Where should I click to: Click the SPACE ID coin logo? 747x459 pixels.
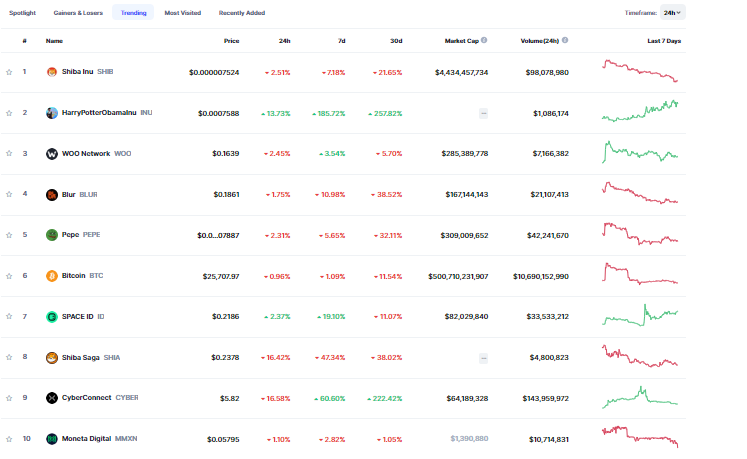[51, 316]
